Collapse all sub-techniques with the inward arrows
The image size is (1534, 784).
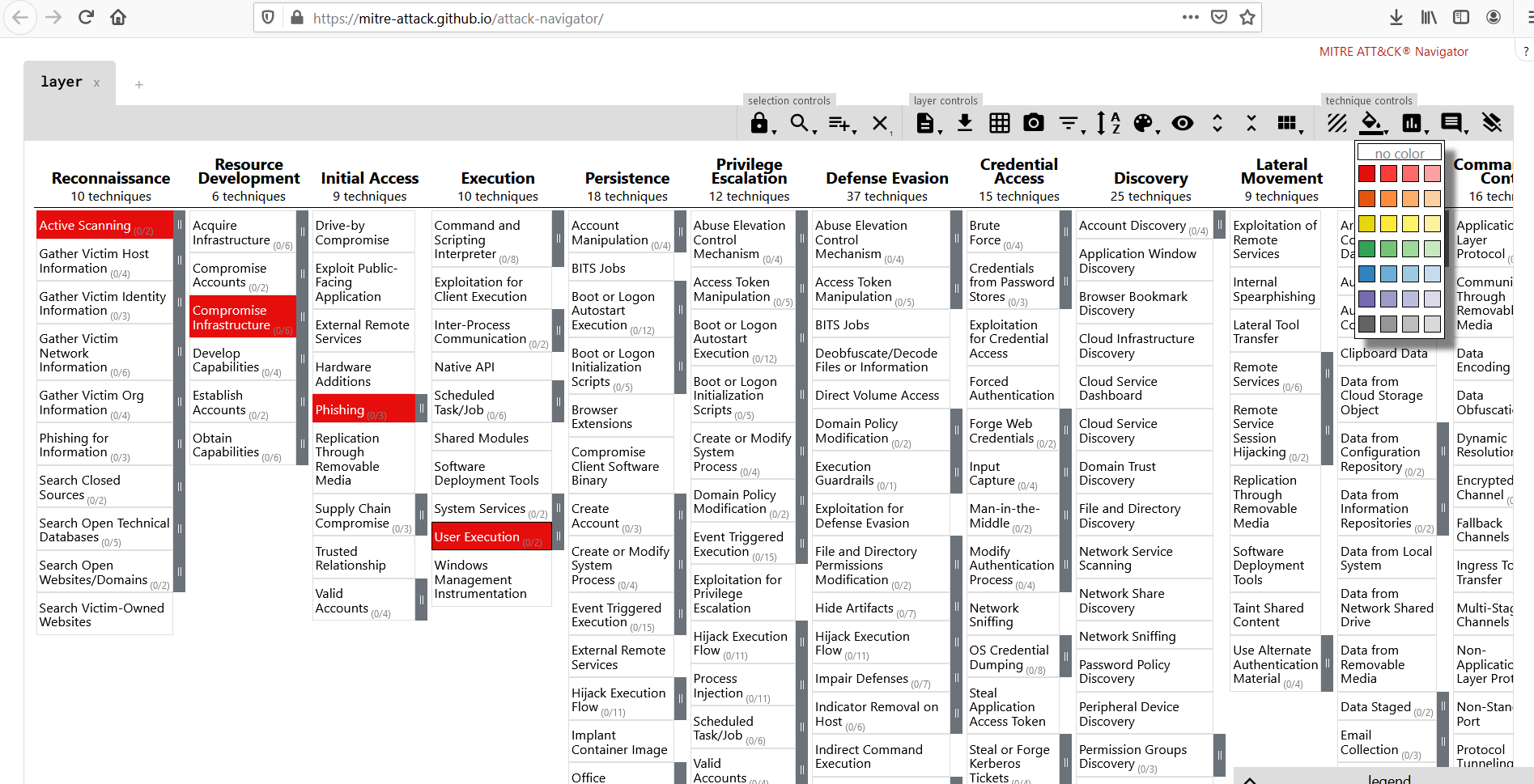[1251, 123]
